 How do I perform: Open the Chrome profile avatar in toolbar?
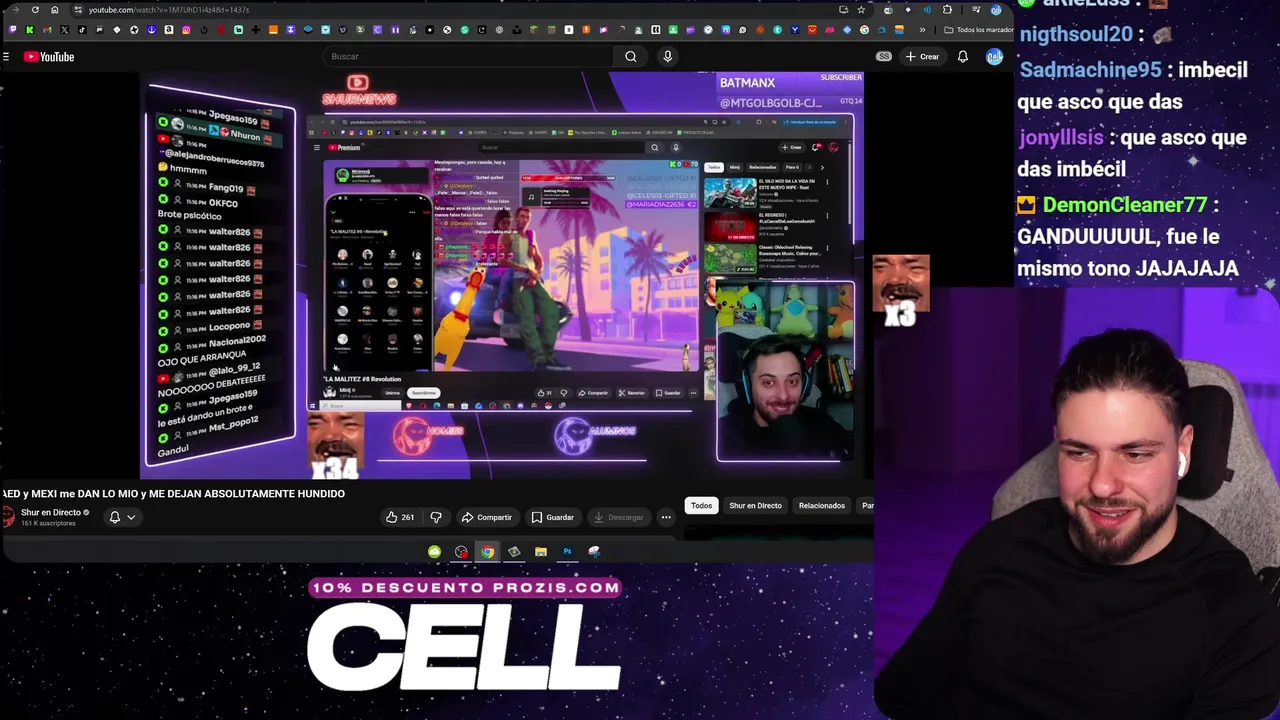pyautogui.click(x=996, y=10)
